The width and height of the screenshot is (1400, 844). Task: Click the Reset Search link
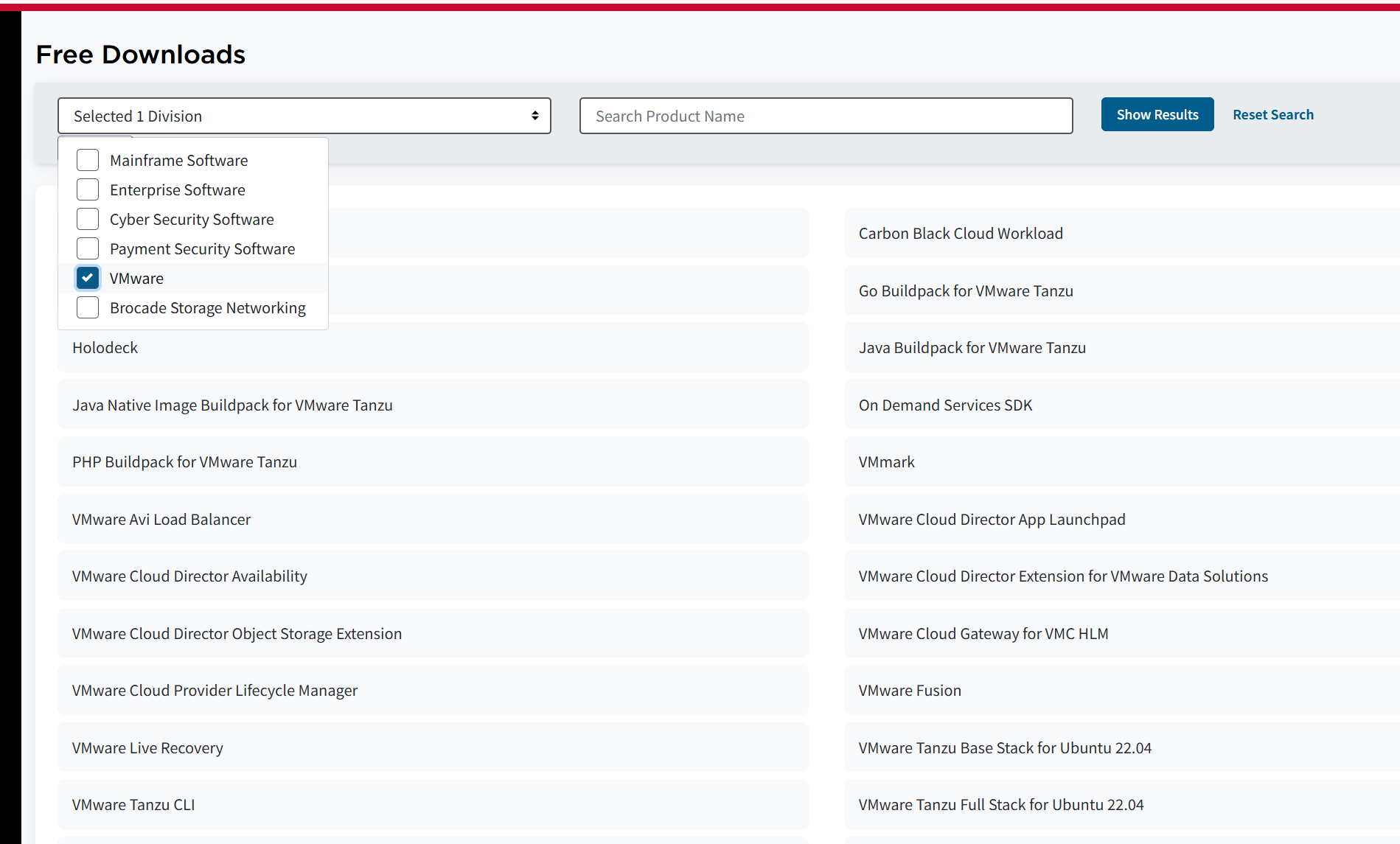click(1273, 114)
